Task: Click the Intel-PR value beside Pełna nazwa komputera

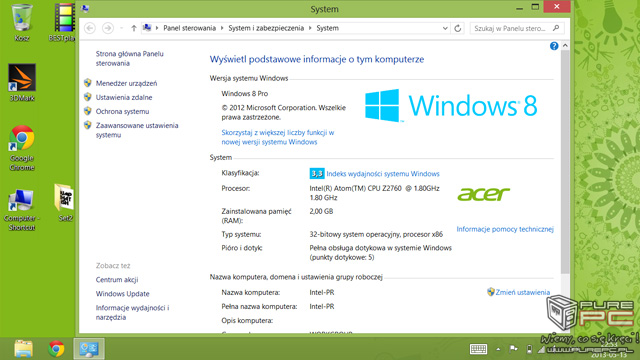Action: pyautogui.click(x=322, y=307)
